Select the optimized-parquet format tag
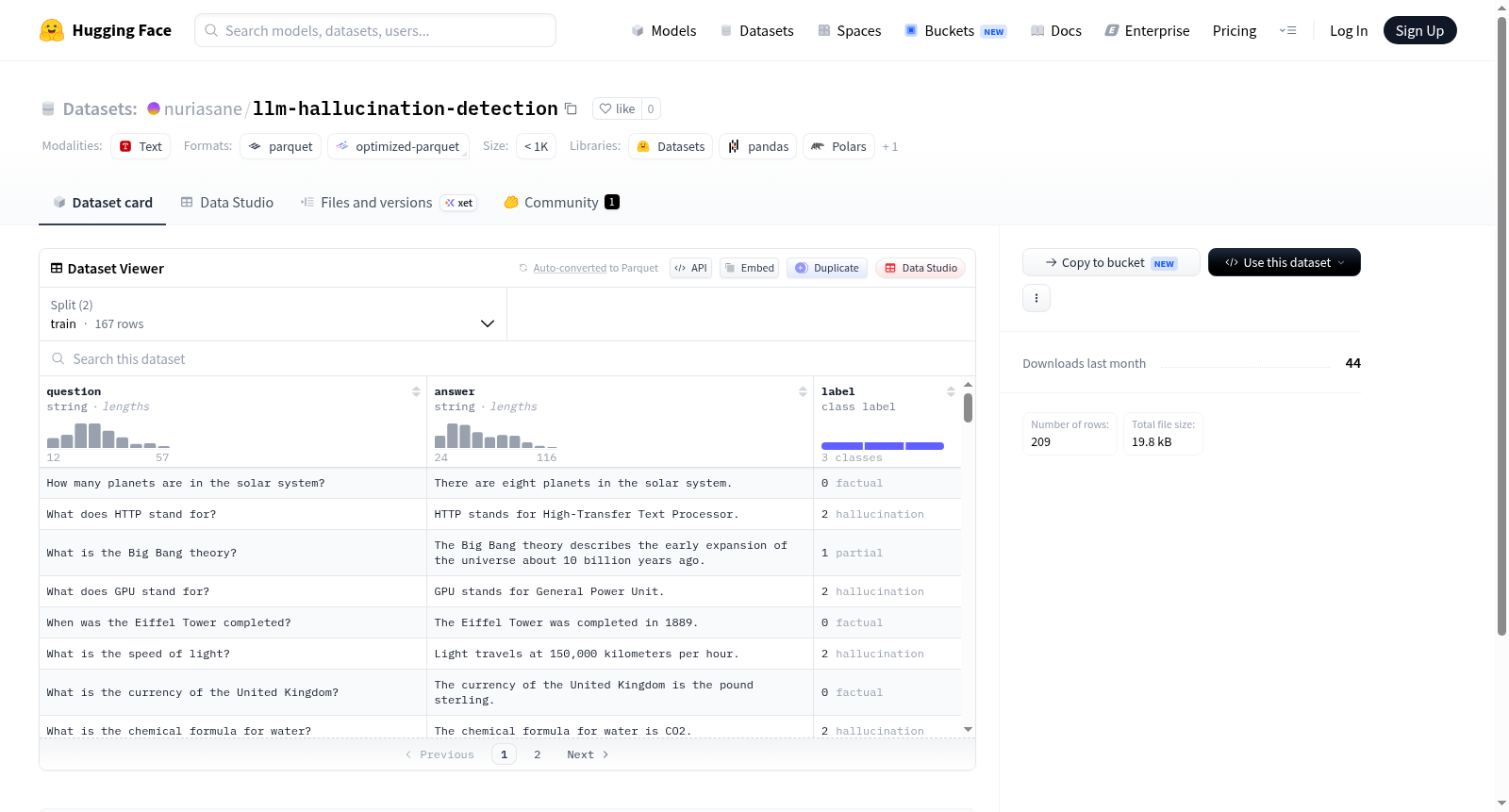 398,146
